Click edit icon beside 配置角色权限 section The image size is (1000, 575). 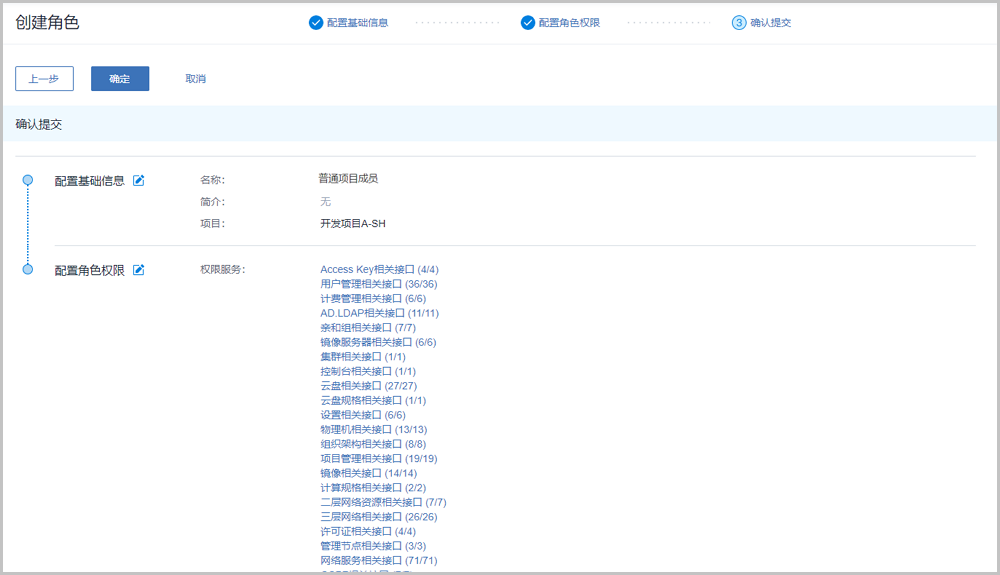click(x=139, y=270)
